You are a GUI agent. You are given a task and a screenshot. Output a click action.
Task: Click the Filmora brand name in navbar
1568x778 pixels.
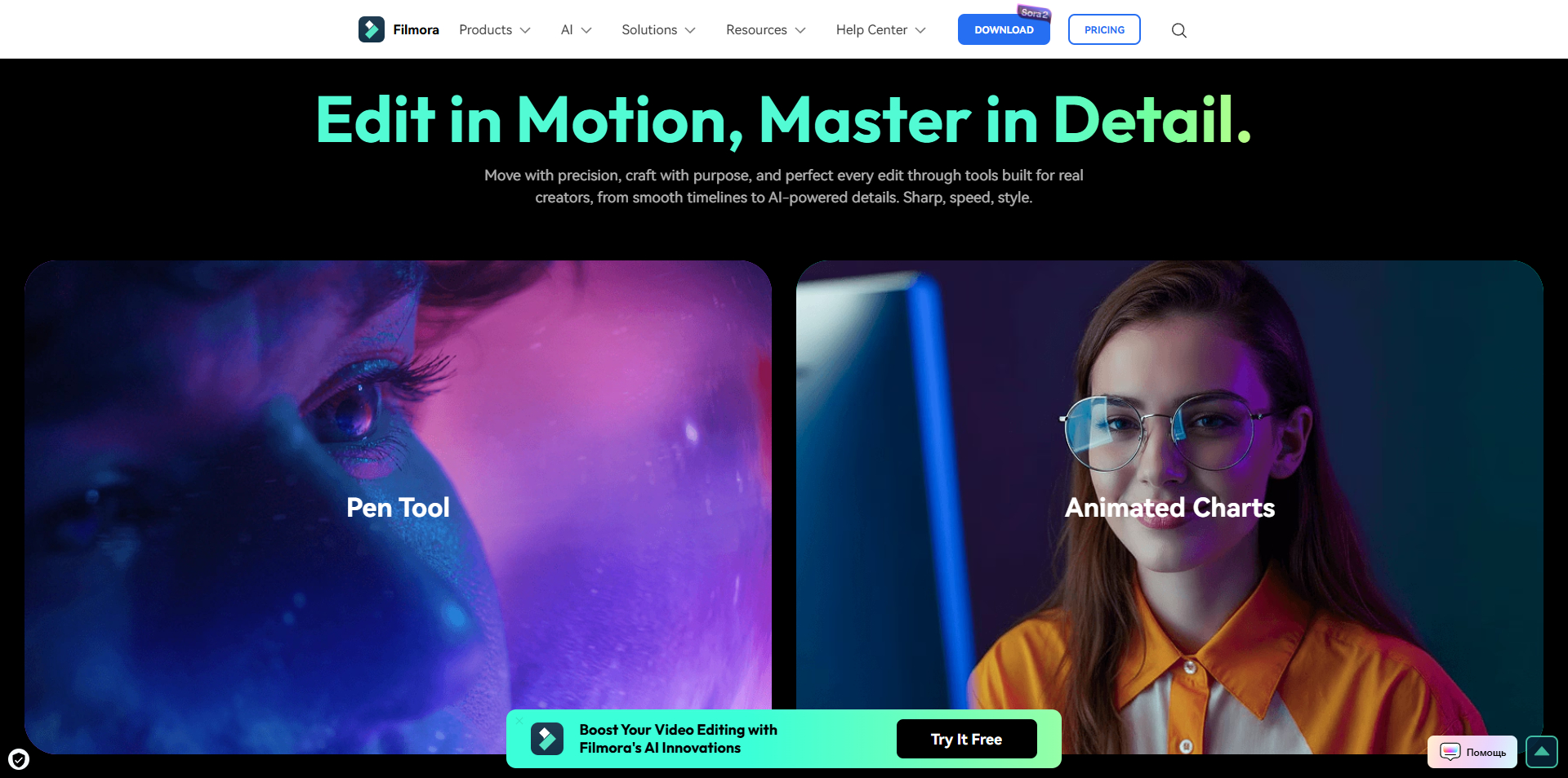pyautogui.click(x=416, y=29)
